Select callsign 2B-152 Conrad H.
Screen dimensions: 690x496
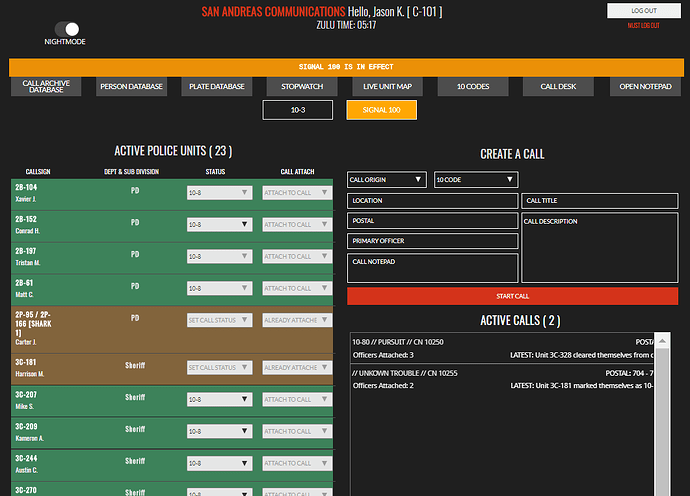pos(27,224)
